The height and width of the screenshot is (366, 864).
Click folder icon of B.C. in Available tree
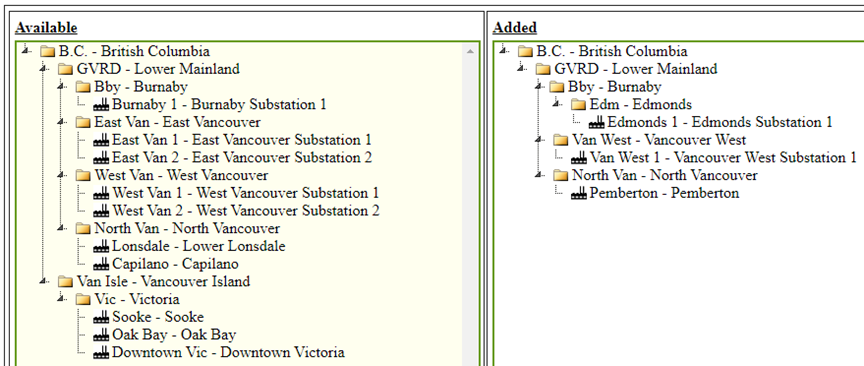48,52
